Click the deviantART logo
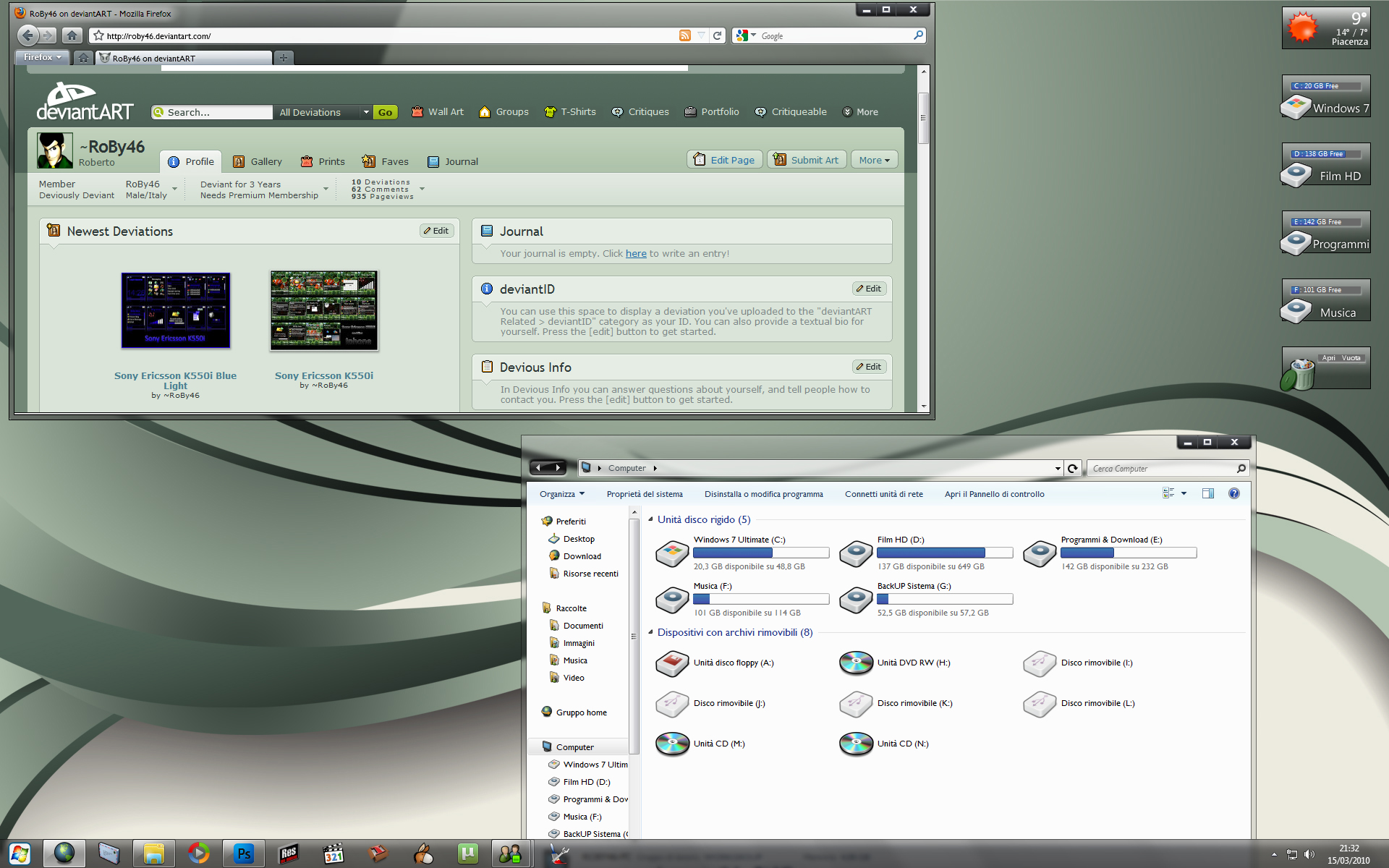Image resolution: width=1389 pixels, height=868 pixels. [85, 101]
